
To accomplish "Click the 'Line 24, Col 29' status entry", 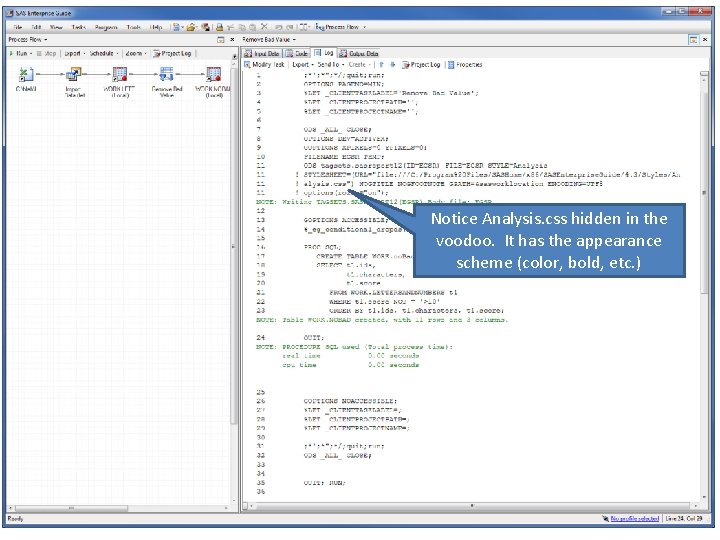I will (684, 518).
